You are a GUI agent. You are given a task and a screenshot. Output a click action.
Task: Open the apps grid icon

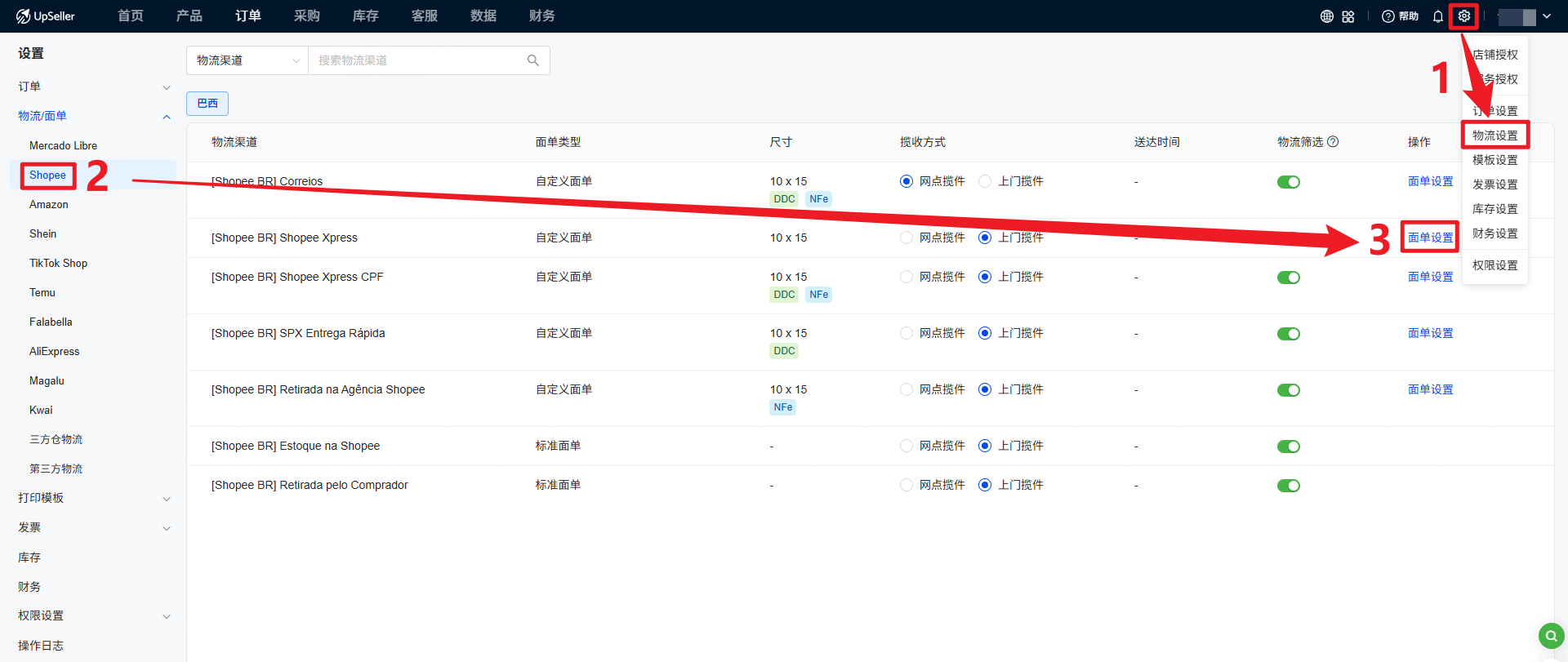pyautogui.click(x=1348, y=16)
